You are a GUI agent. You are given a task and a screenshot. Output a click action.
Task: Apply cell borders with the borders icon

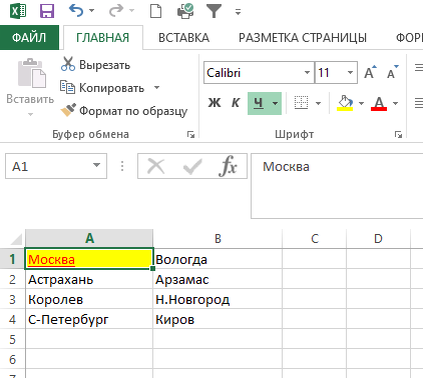(x=301, y=103)
